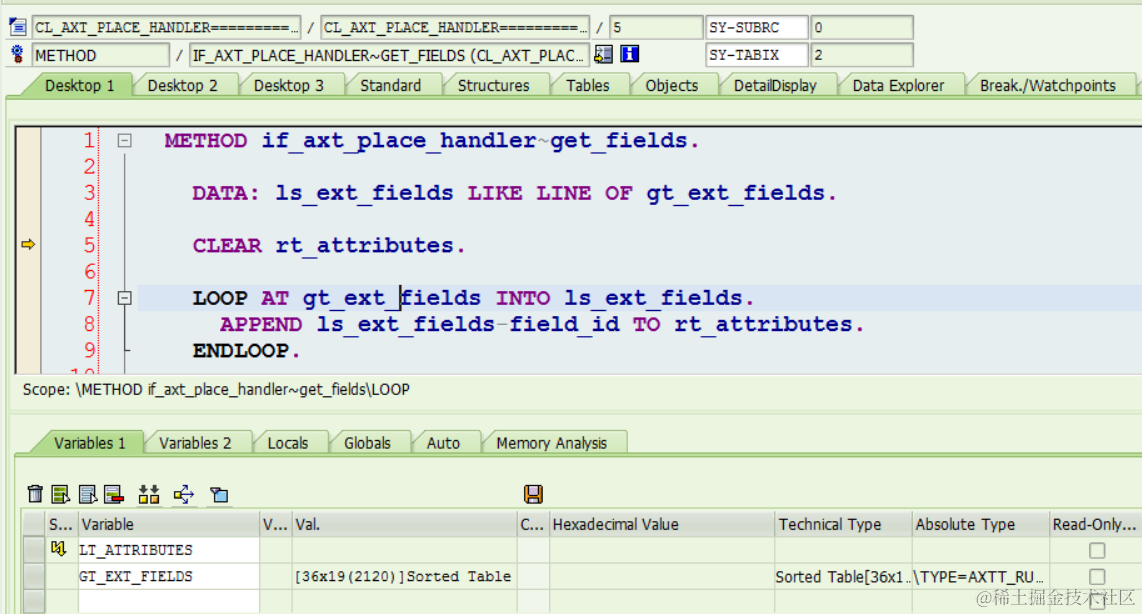Toggle the Read-Only checkbox for LT_ATTRIBUTES
The image size is (1142, 614).
(x=1097, y=550)
